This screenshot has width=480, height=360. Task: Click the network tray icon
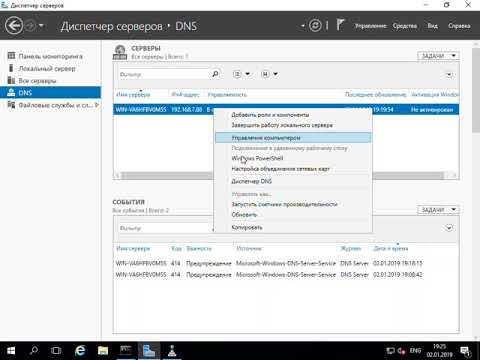point(390,351)
